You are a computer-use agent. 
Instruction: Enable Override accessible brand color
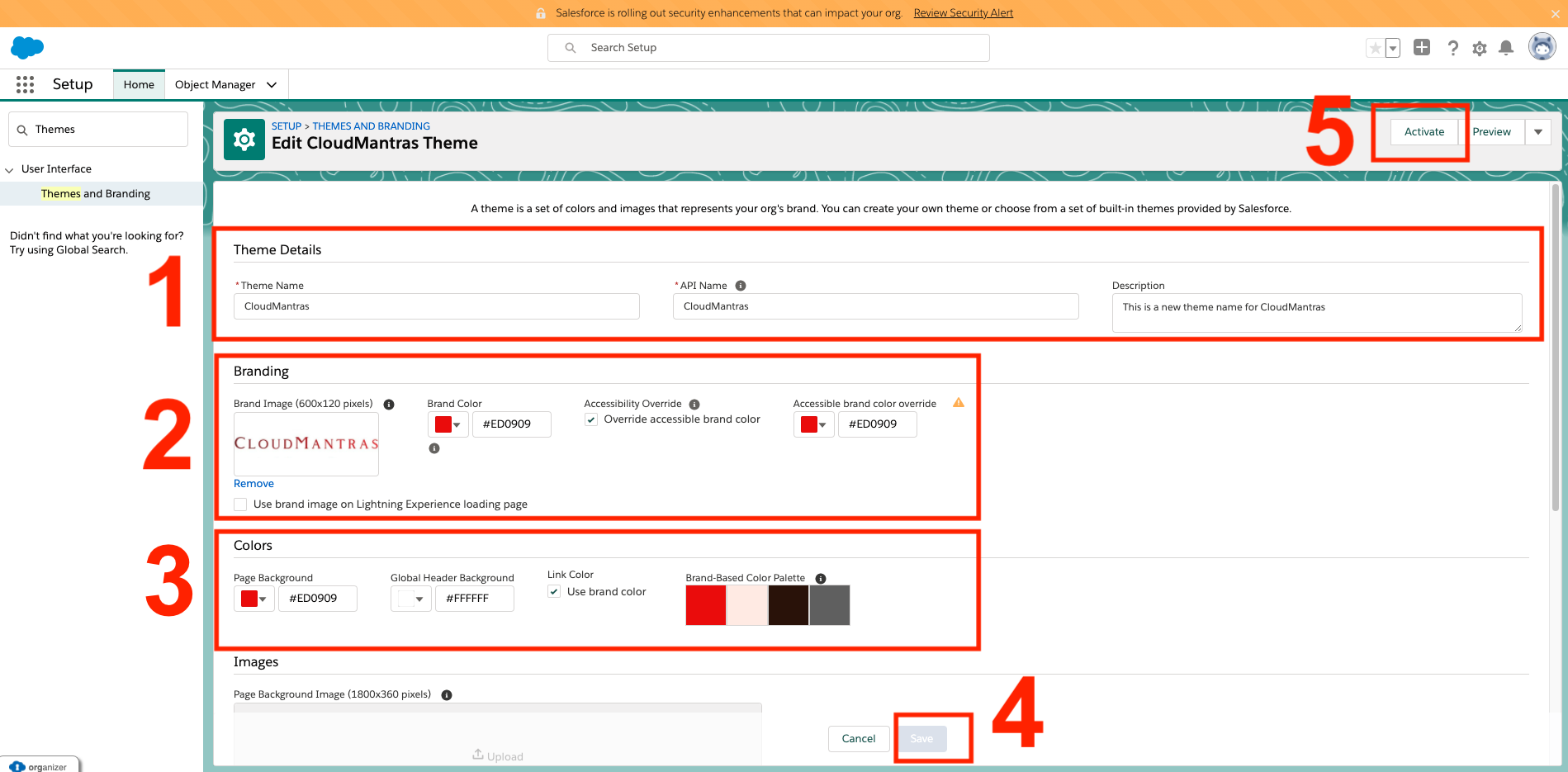click(591, 419)
